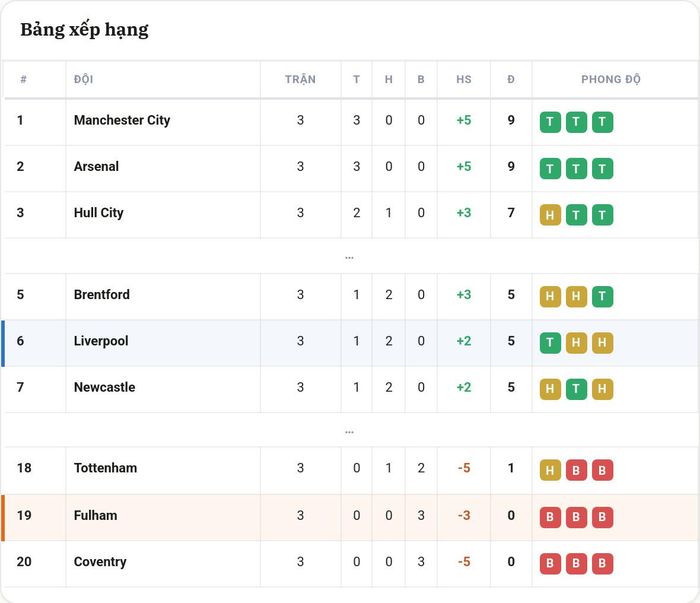Viewport: 700px width, 603px height.
Task: Open Brentford team link
Action: click(x=102, y=295)
